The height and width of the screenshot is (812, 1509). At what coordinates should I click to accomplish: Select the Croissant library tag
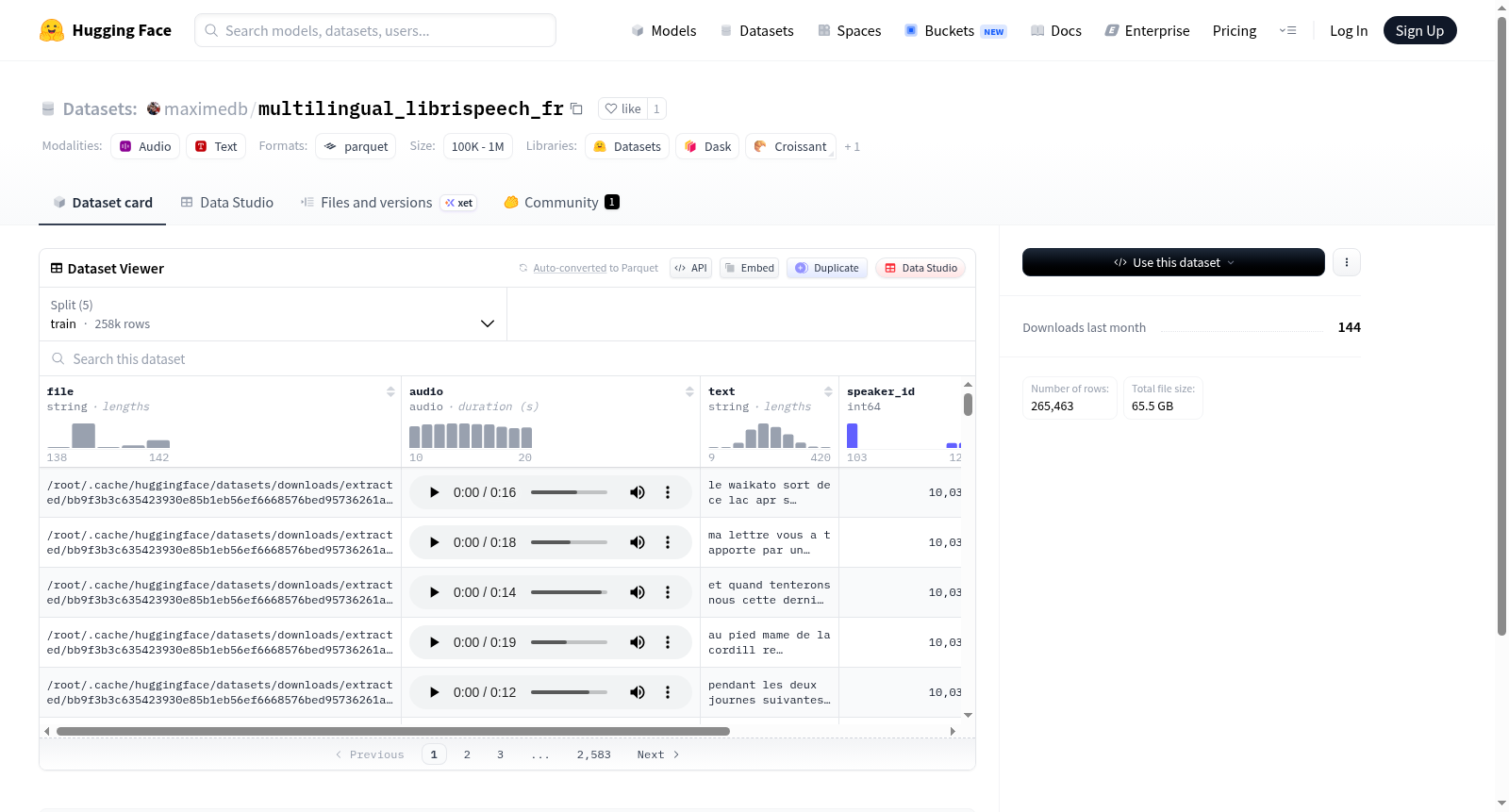coord(790,146)
